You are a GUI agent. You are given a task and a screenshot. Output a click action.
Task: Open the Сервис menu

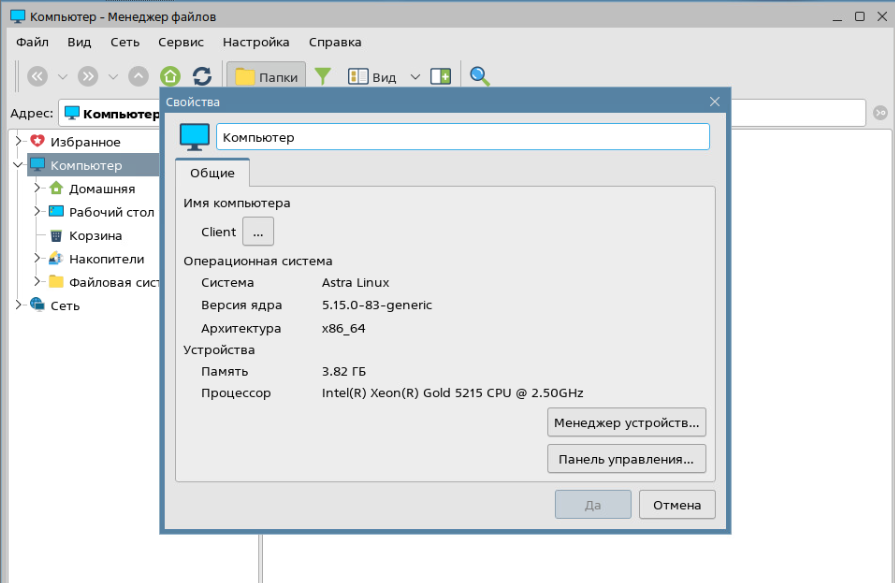coord(181,42)
